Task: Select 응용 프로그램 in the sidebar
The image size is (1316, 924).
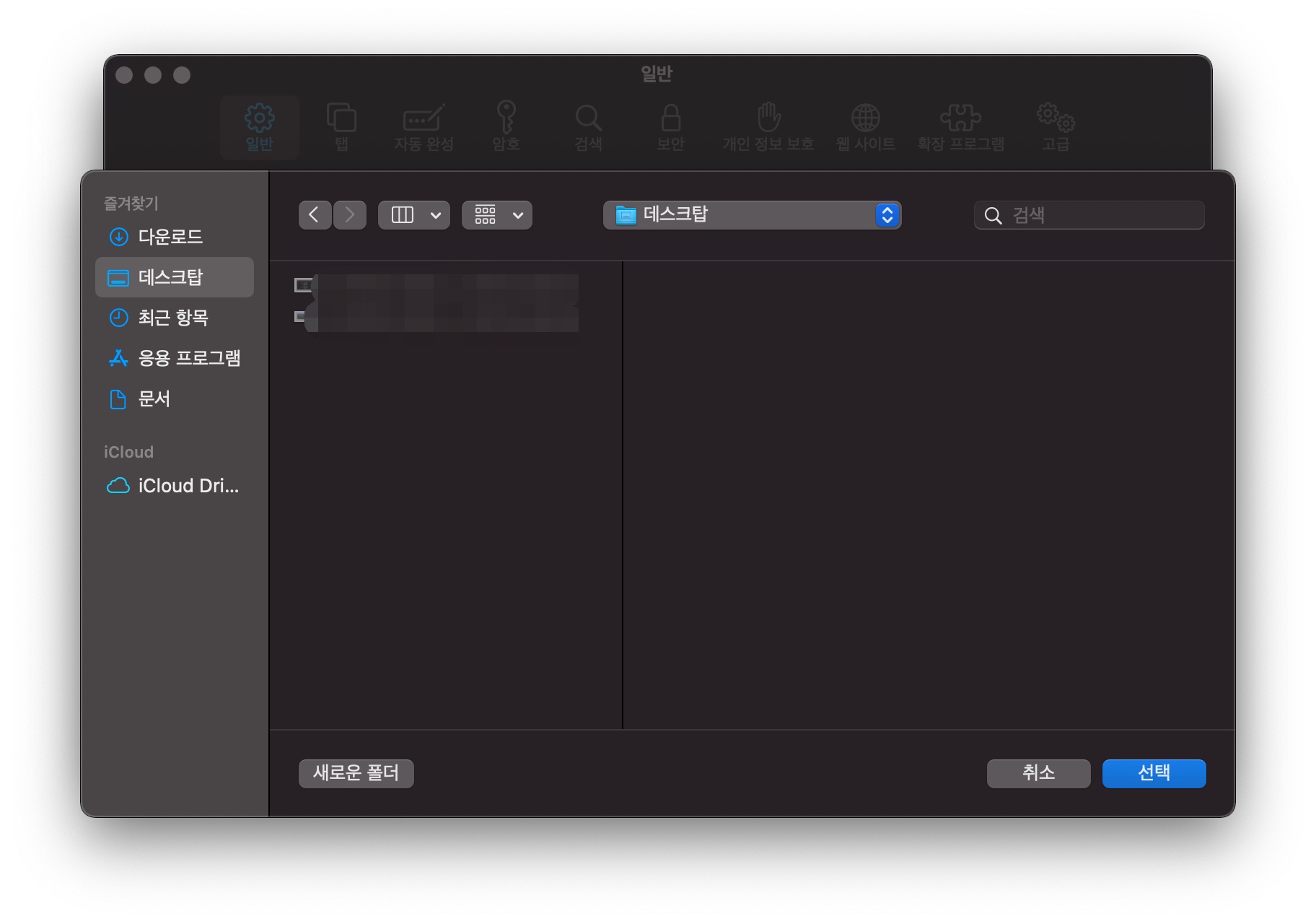Action: click(174, 358)
